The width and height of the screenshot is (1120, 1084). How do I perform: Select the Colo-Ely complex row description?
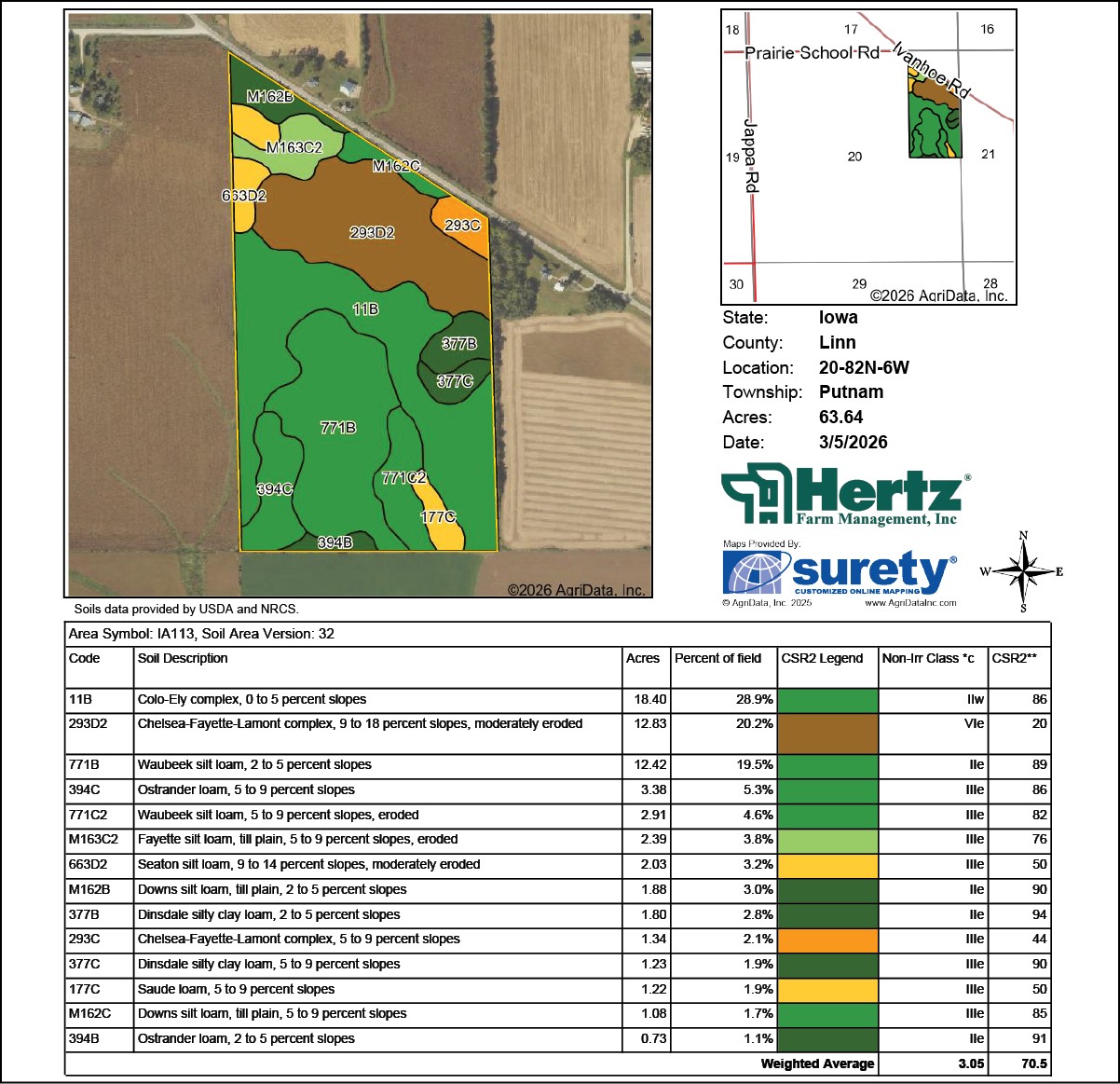(x=252, y=700)
